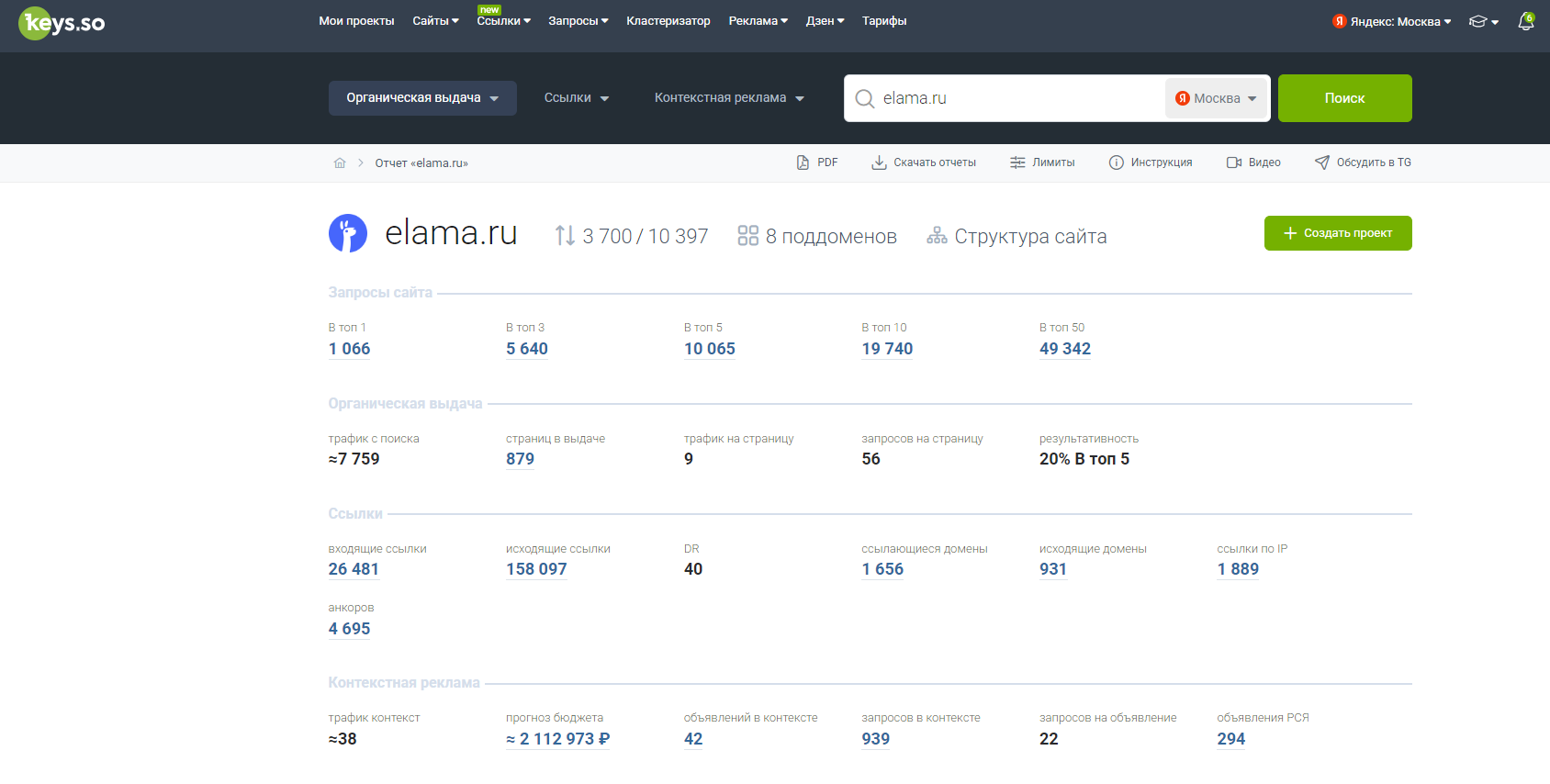Click the keys.so logo
1550x784 pixels.
tap(62, 23)
